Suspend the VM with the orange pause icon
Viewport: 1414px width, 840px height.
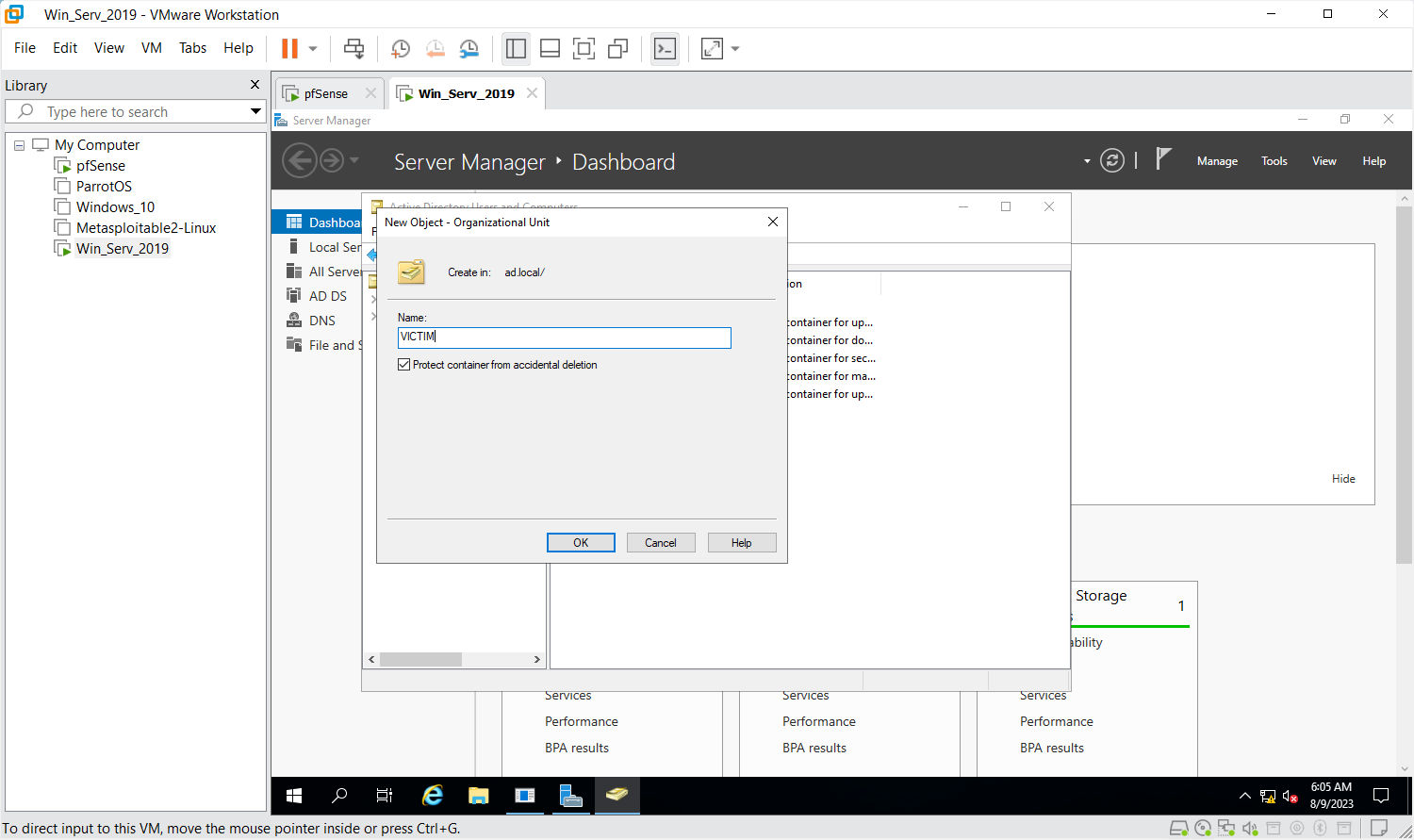(x=289, y=48)
